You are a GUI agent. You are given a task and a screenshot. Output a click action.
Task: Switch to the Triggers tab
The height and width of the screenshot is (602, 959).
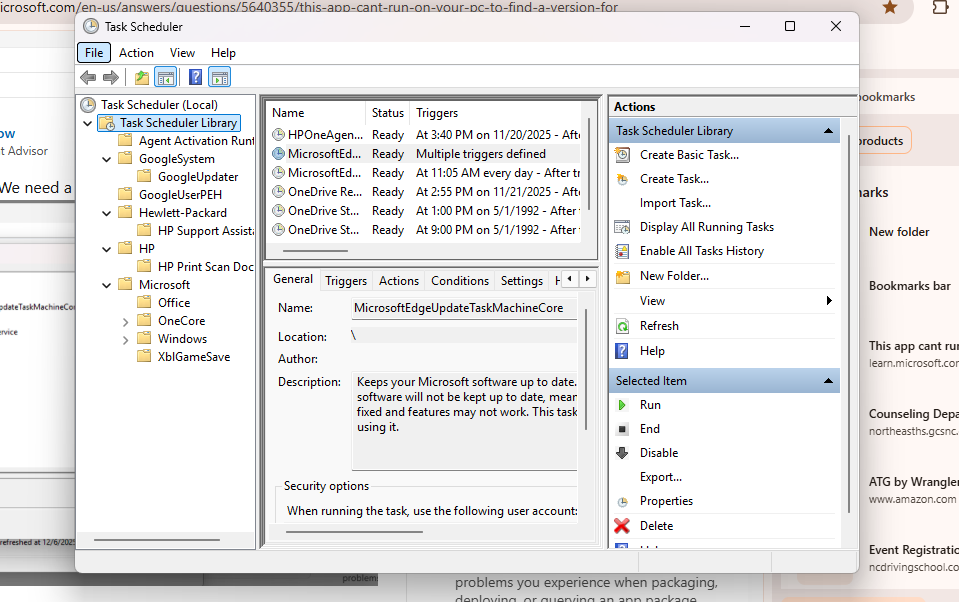[x=346, y=281]
